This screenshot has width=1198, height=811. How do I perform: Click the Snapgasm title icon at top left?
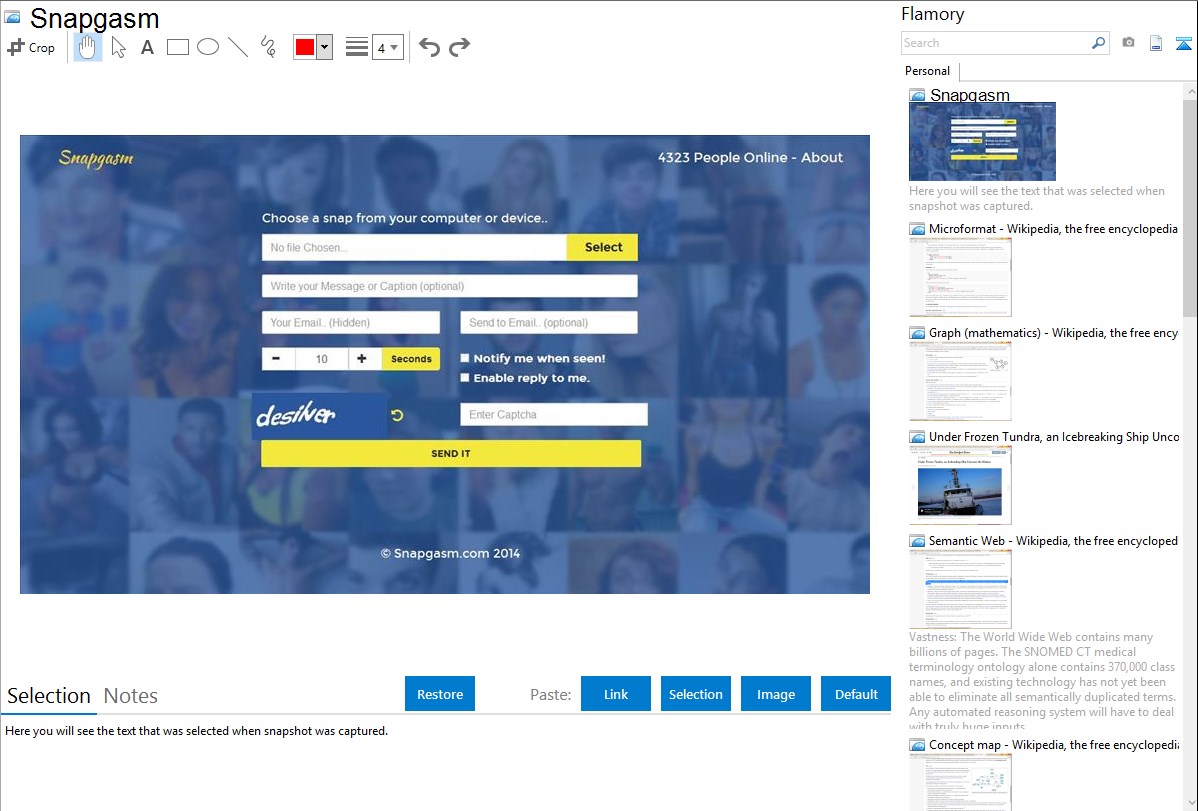coord(12,17)
